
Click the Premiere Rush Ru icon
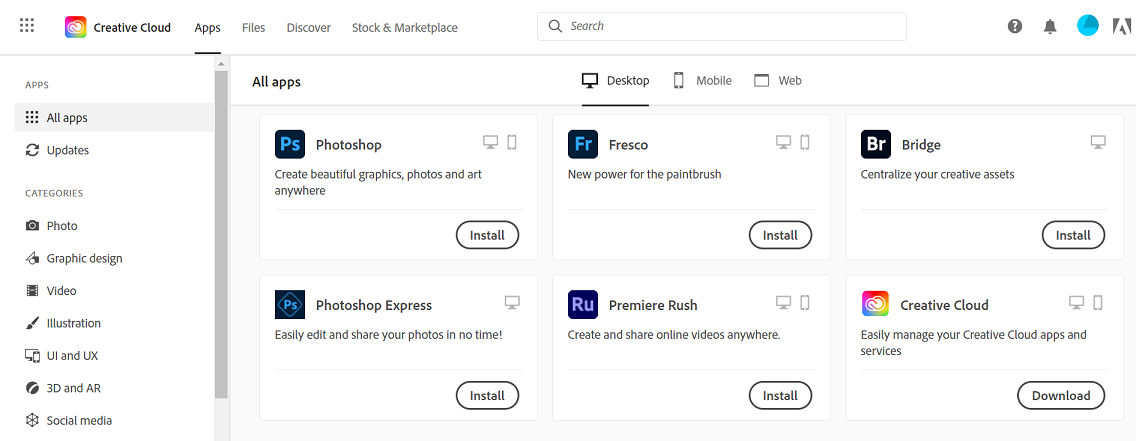[x=582, y=304]
